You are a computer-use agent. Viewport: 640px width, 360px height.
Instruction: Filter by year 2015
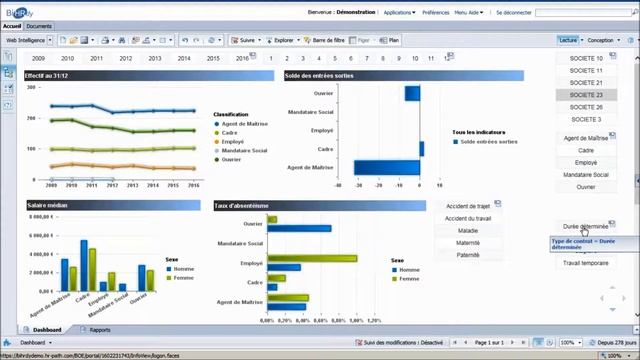[213, 58]
